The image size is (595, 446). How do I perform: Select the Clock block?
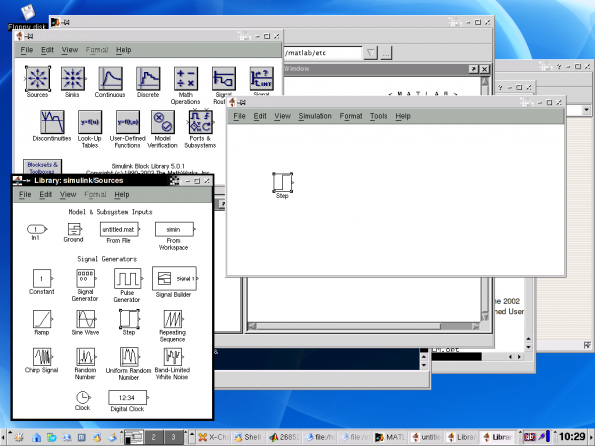click(x=82, y=397)
